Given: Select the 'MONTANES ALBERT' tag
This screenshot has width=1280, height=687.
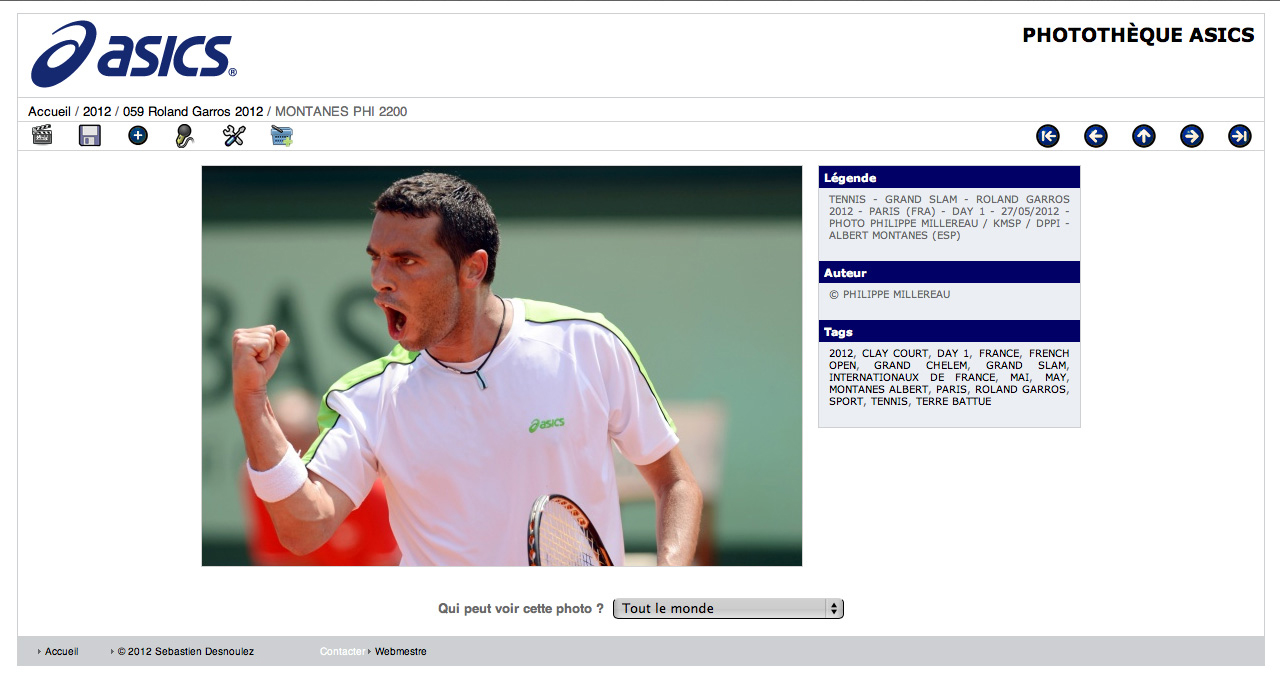Looking at the screenshot, I should coord(878,389).
